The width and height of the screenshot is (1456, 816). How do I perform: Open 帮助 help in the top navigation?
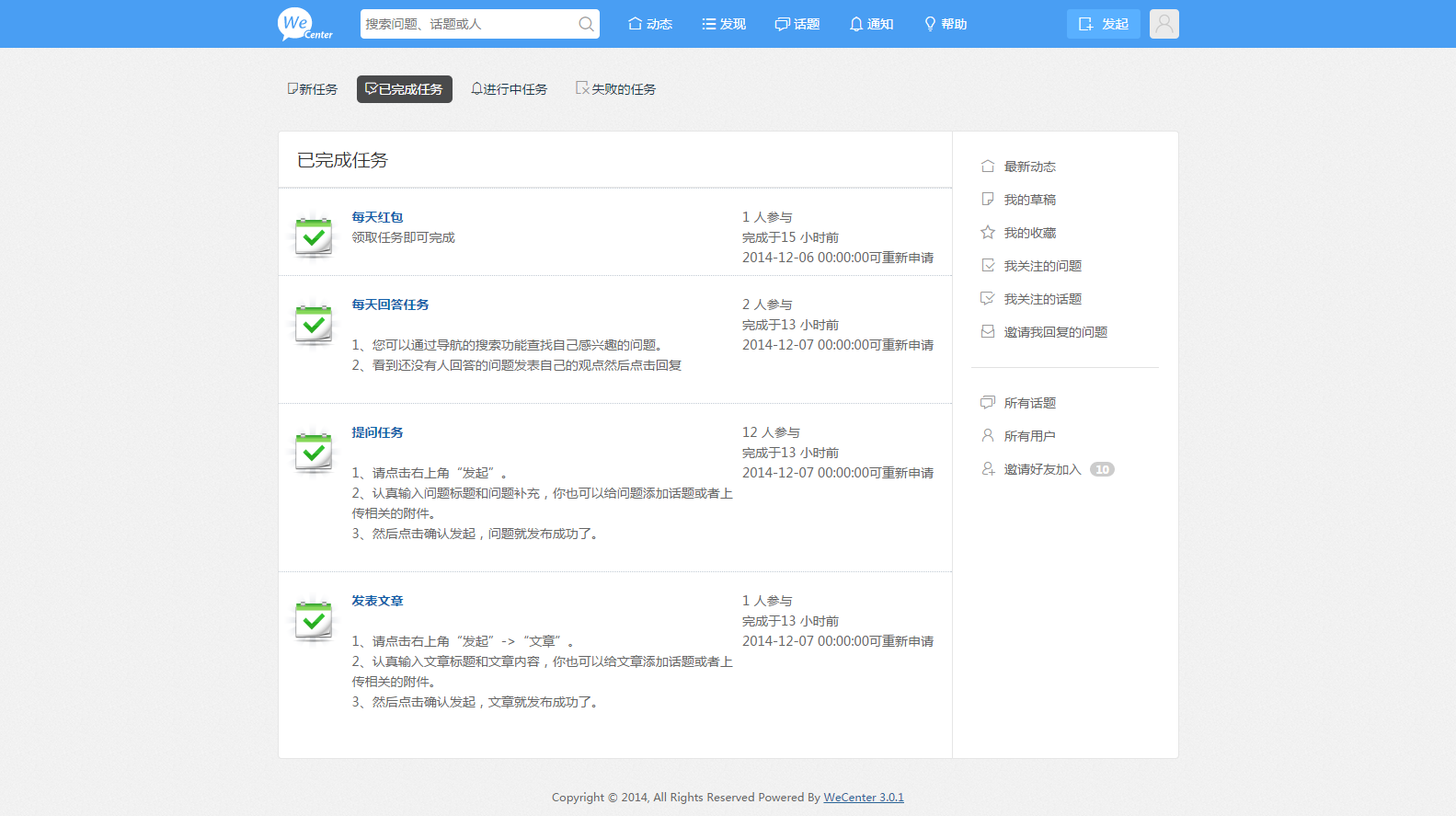pyautogui.click(x=945, y=24)
